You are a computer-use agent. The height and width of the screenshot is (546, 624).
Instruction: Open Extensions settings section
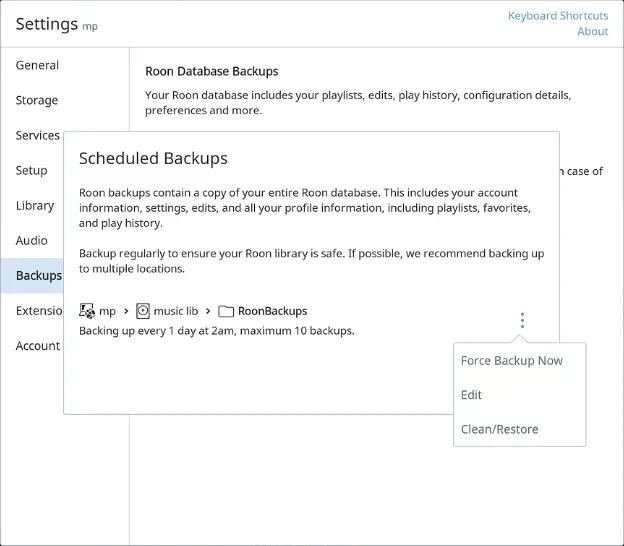tap(39, 310)
